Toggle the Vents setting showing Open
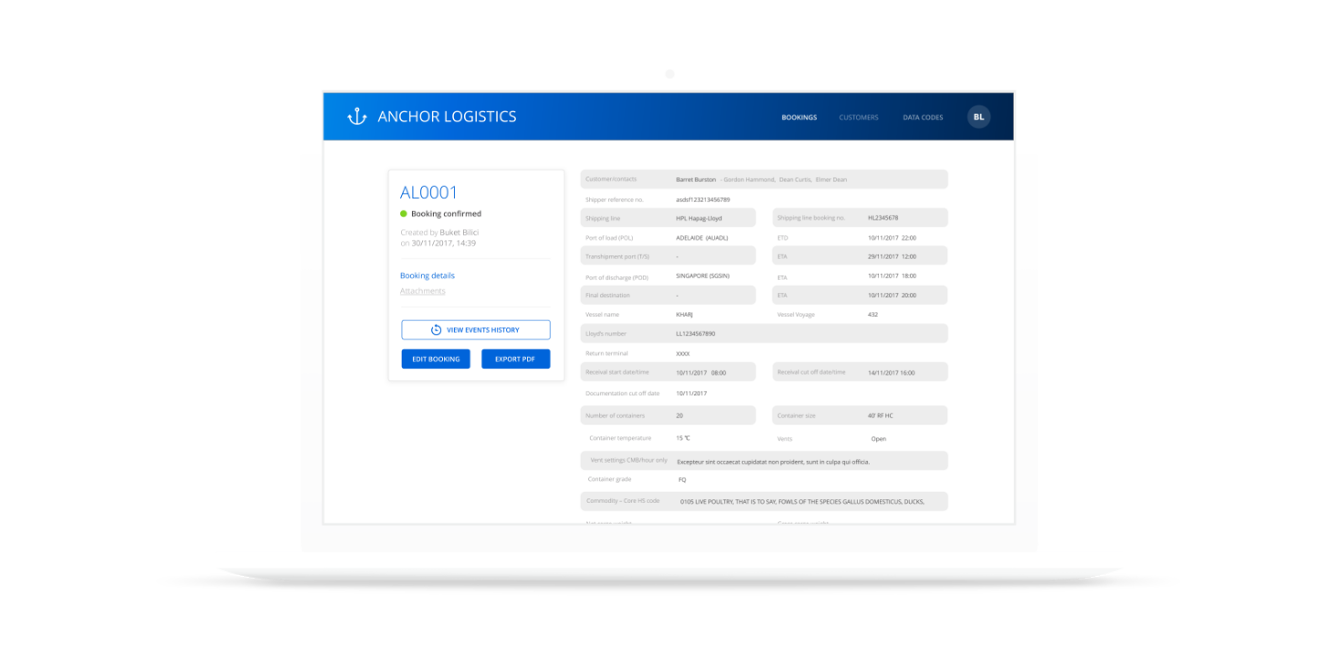Image resolution: width=1340 pixels, height=666 pixels. 878,438
